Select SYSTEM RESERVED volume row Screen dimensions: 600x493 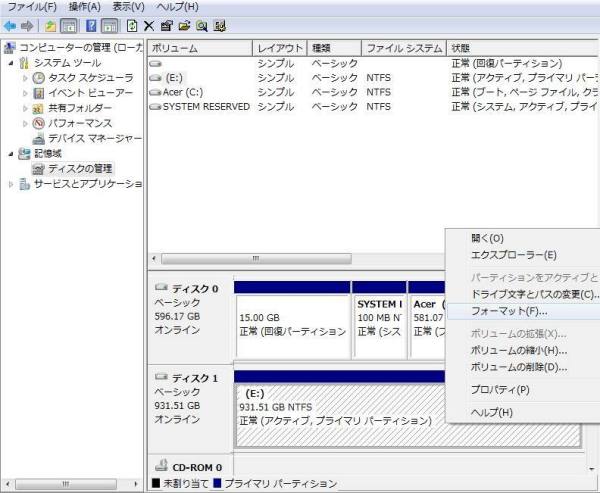[198, 106]
